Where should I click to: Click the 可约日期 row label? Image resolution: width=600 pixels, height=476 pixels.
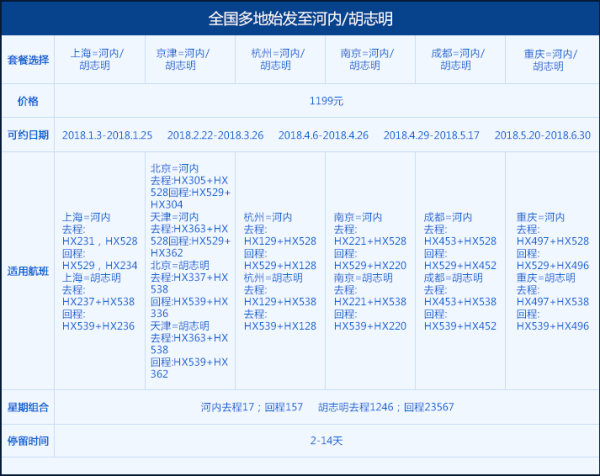click(x=28, y=135)
